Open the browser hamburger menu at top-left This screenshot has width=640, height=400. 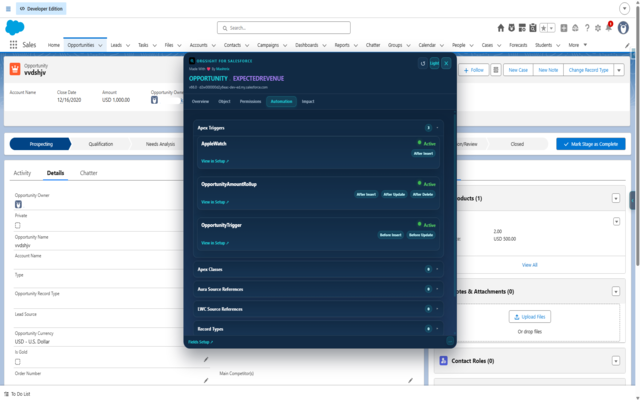click(x=8, y=9)
